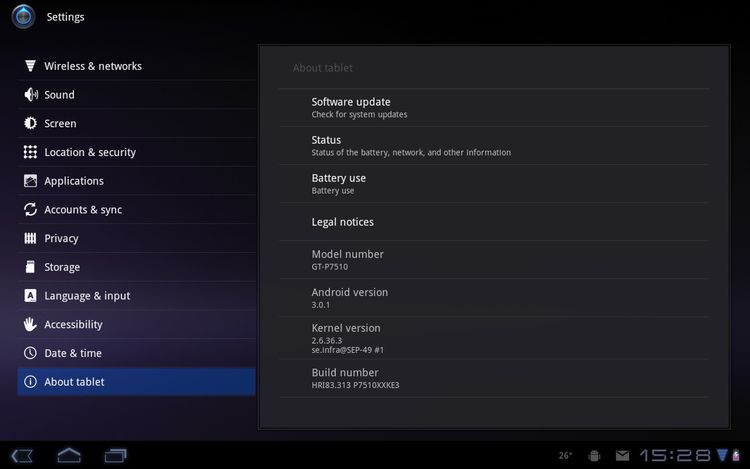Tap the mail notification icon
Image resolution: width=750 pixels, height=469 pixels.
622,456
